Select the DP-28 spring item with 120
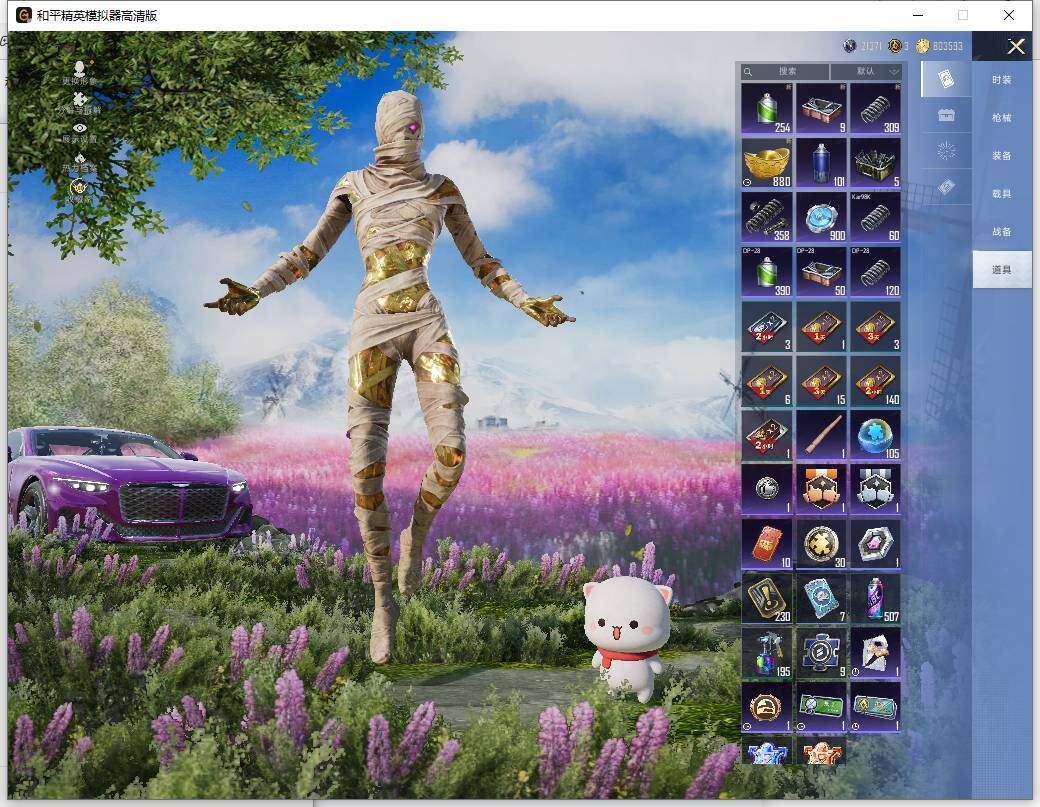Screen dimensions: 1040x807 (876, 271)
